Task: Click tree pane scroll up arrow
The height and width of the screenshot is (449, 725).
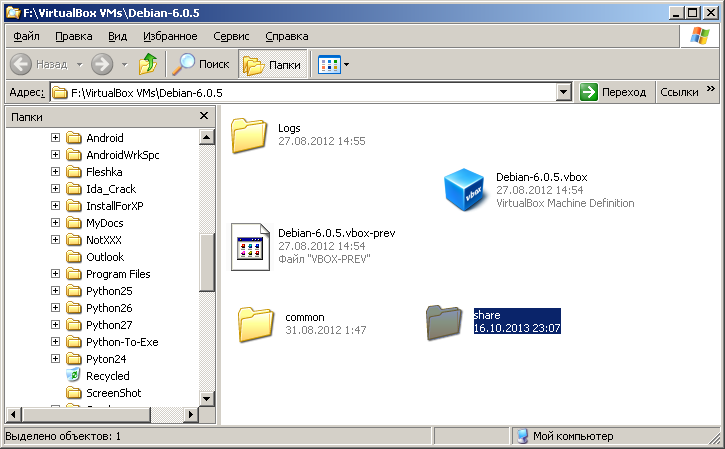Action: pos(207,137)
